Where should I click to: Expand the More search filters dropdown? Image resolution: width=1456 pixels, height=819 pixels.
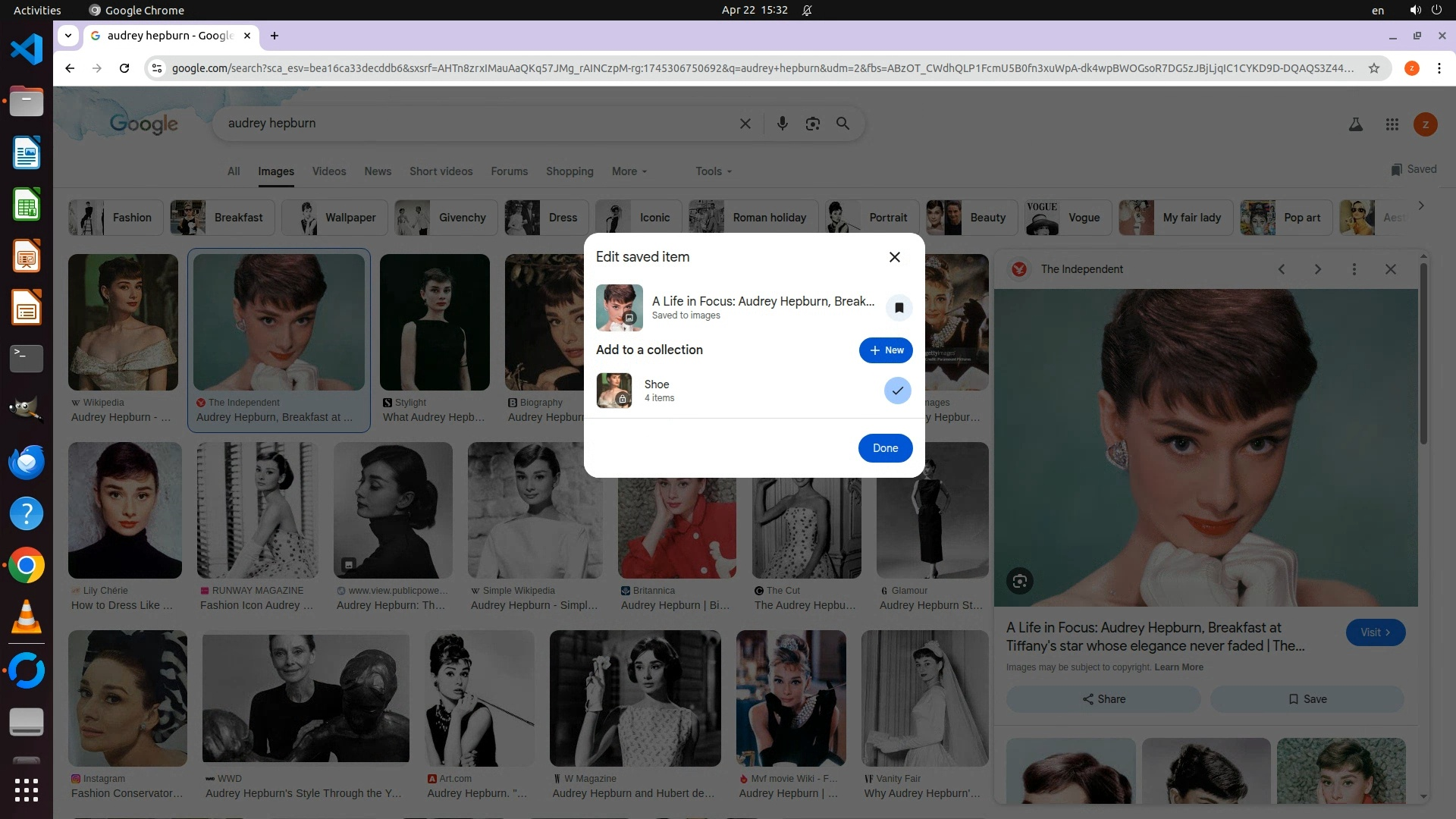point(629,171)
